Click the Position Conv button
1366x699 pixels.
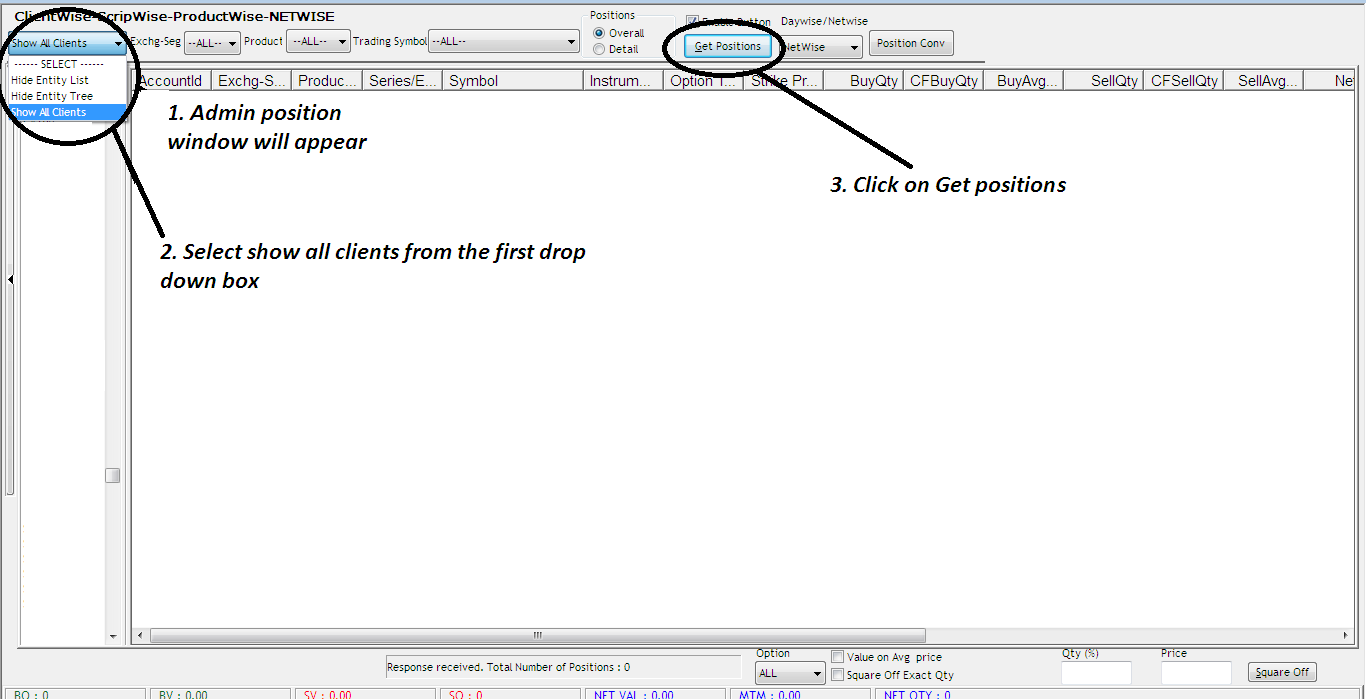point(910,43)
